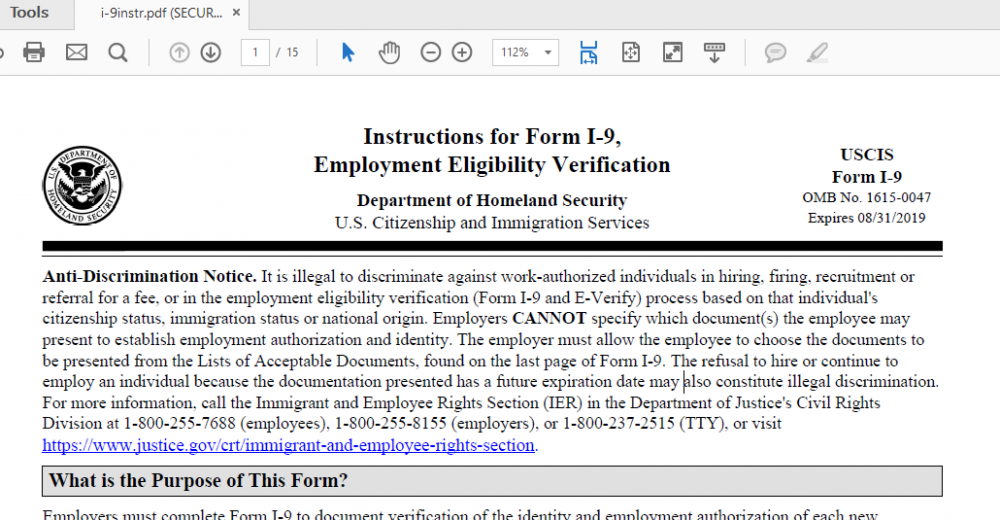
Task: Zoom in with the plus icon
Action: coord(462,52)
